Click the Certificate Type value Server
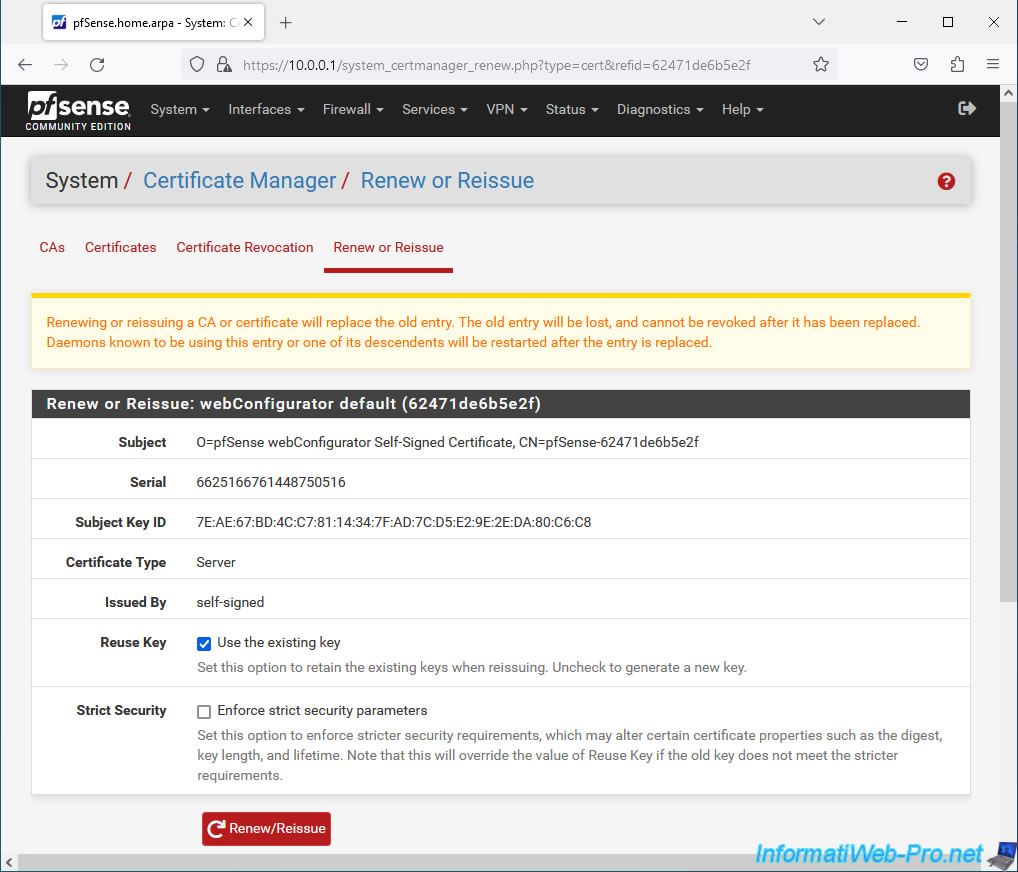 [x=216, y=563]
